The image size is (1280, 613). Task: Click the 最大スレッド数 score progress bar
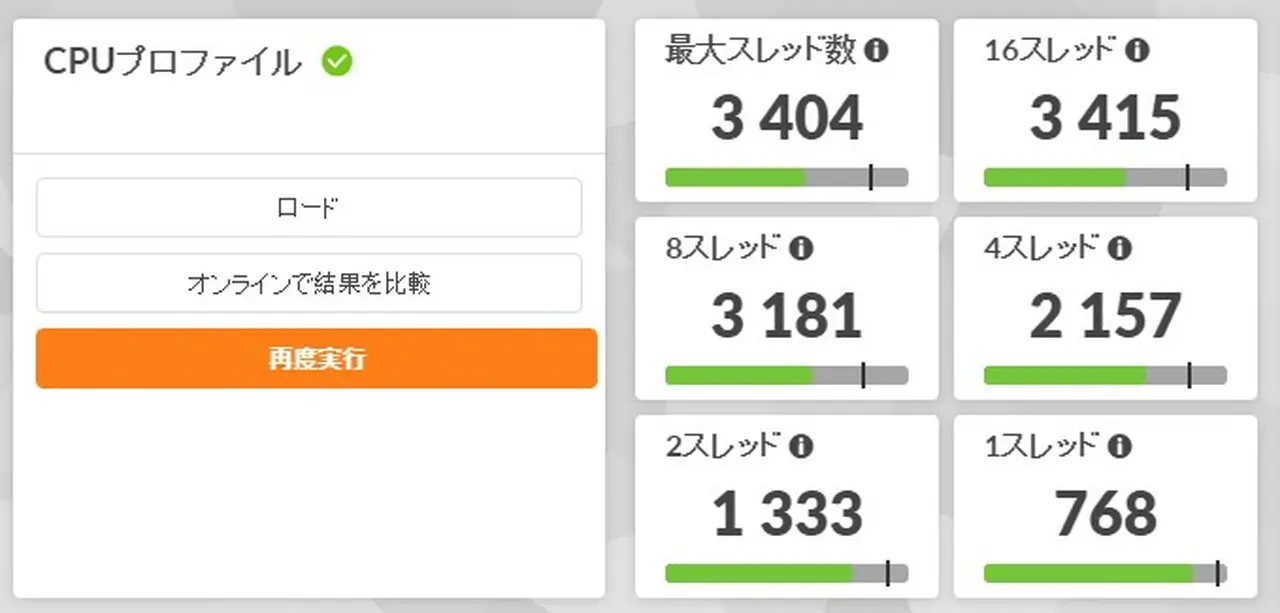tap(786, 177)
